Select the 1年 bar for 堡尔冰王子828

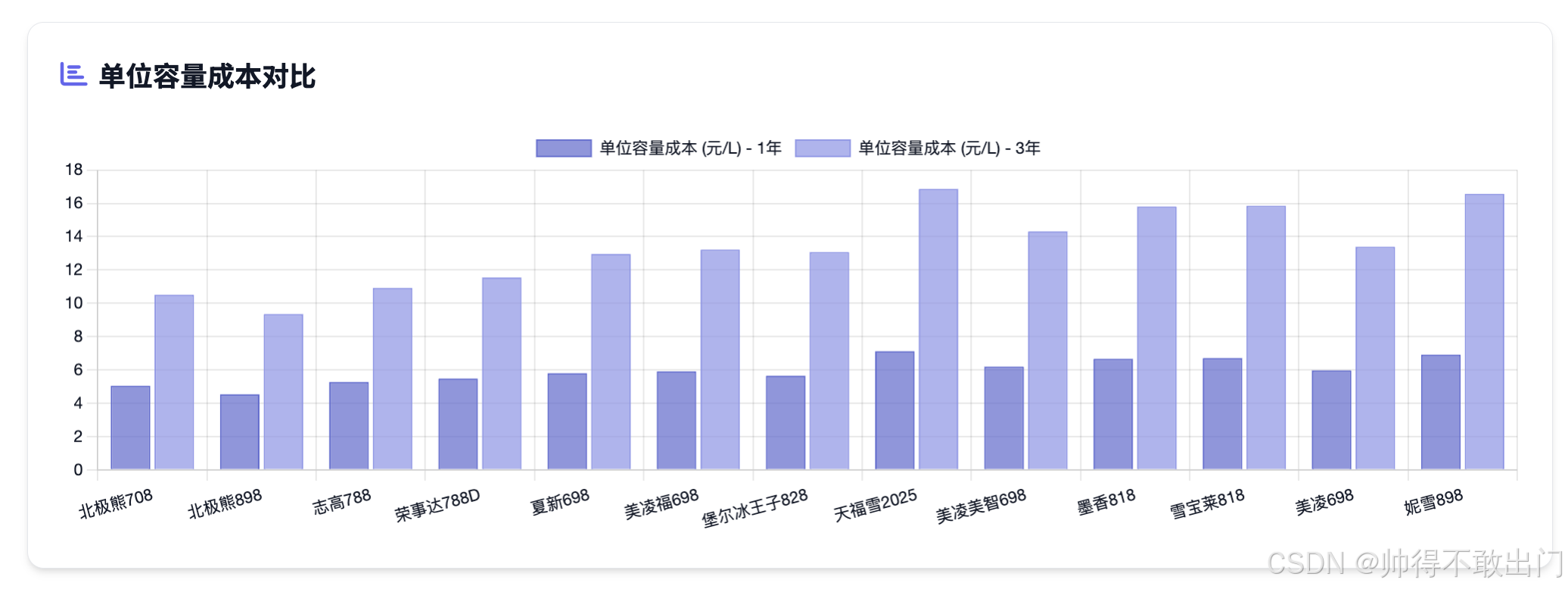click(x=786, y=423)
